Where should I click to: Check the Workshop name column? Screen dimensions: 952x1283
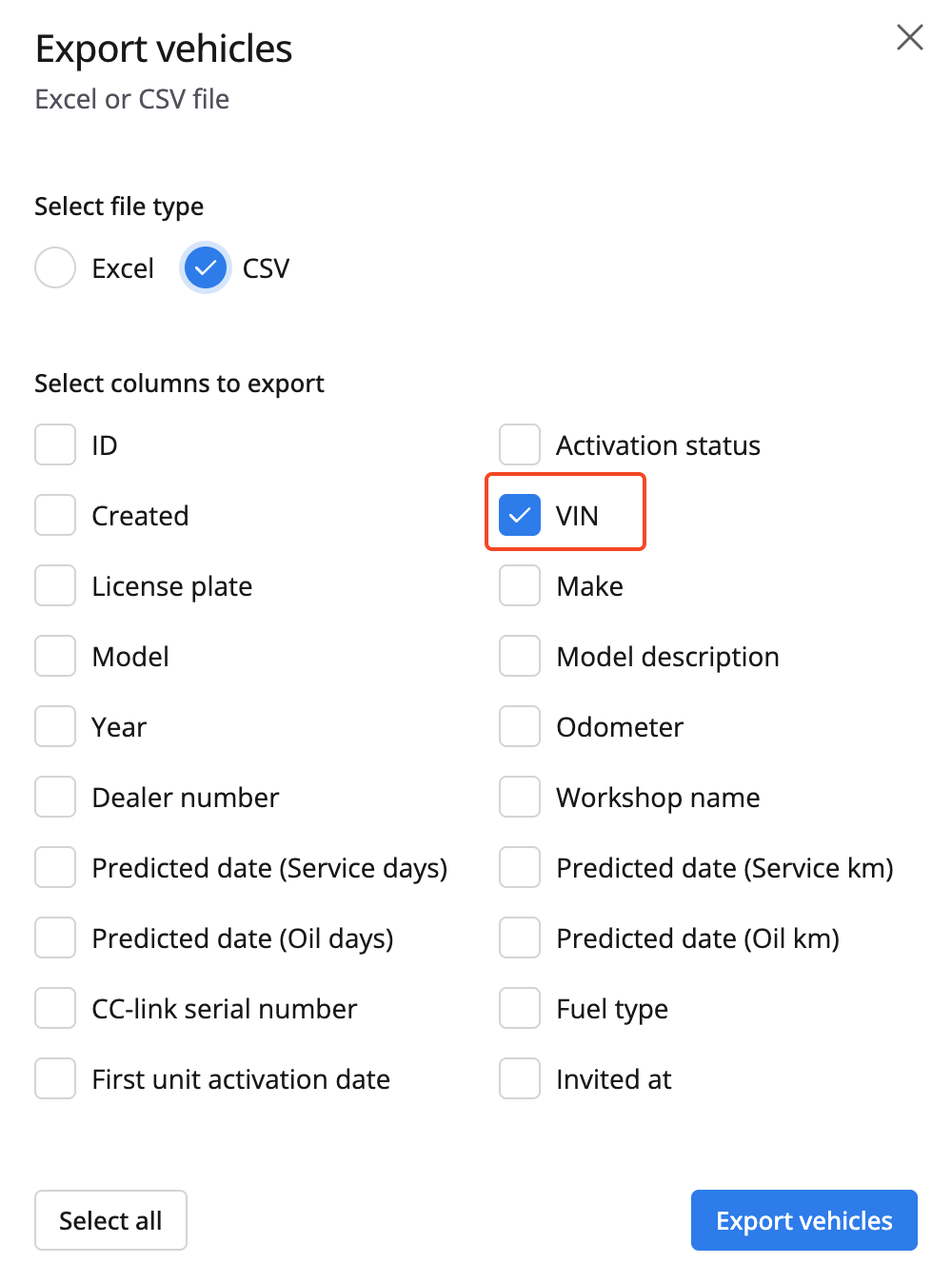[x=520, y=798]
